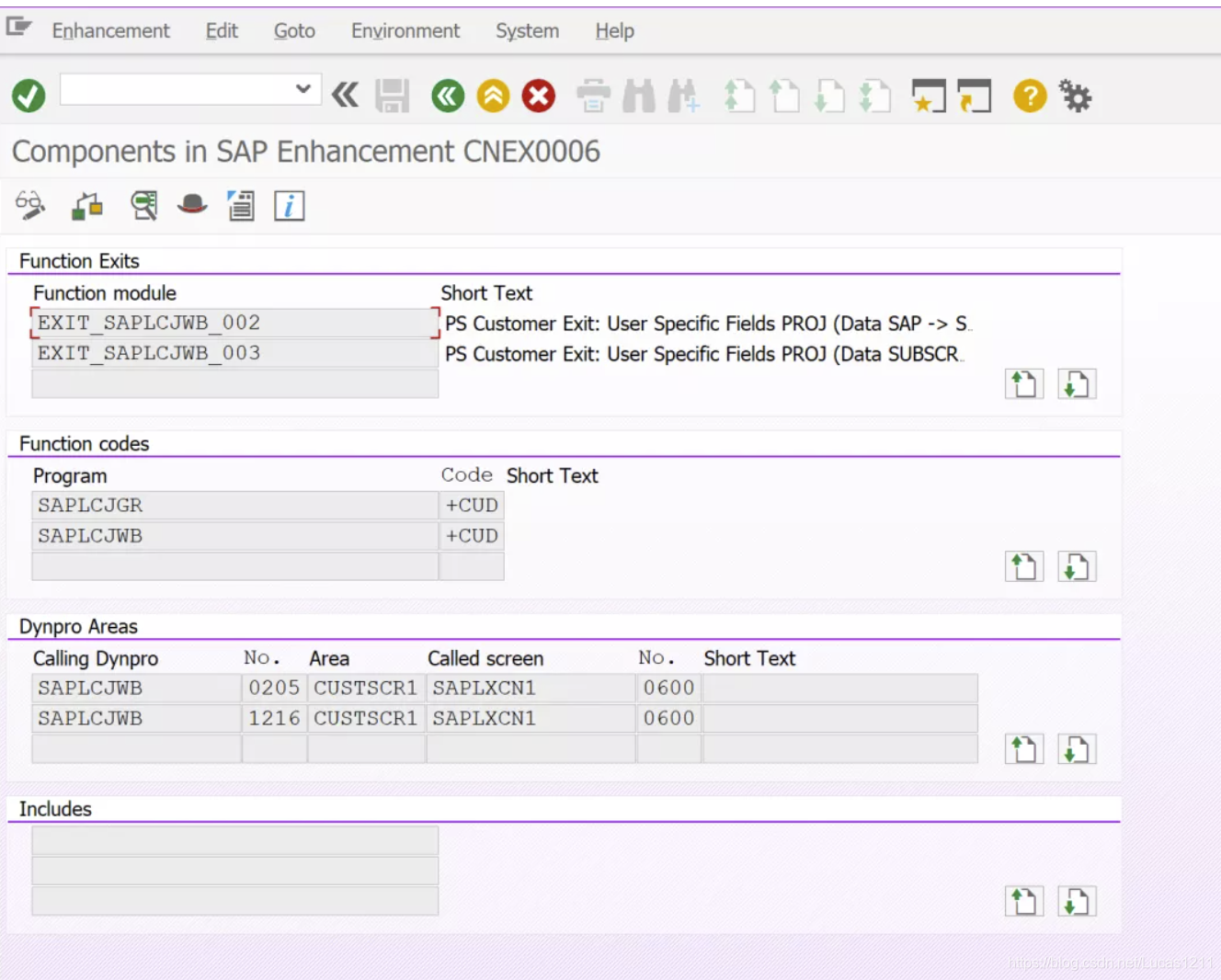Open the command field dropdown arrow
Screen dimensions: 1221x980
[302, 89]
